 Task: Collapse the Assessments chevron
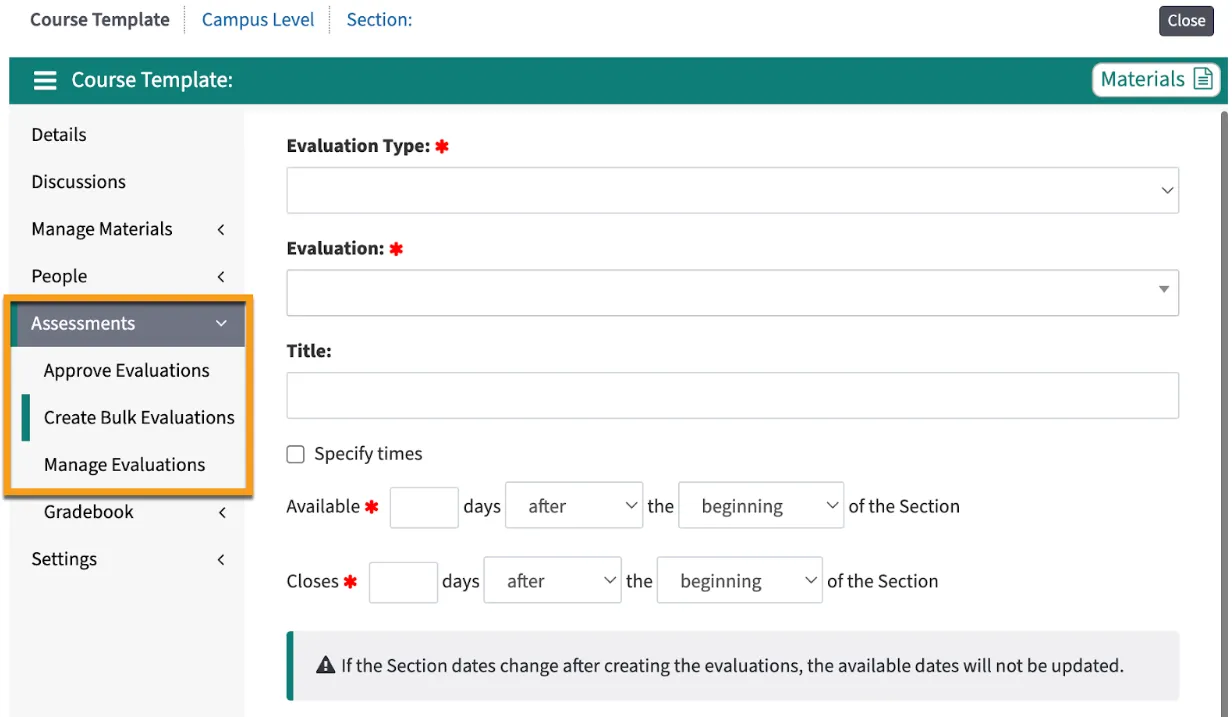[222, 324]
